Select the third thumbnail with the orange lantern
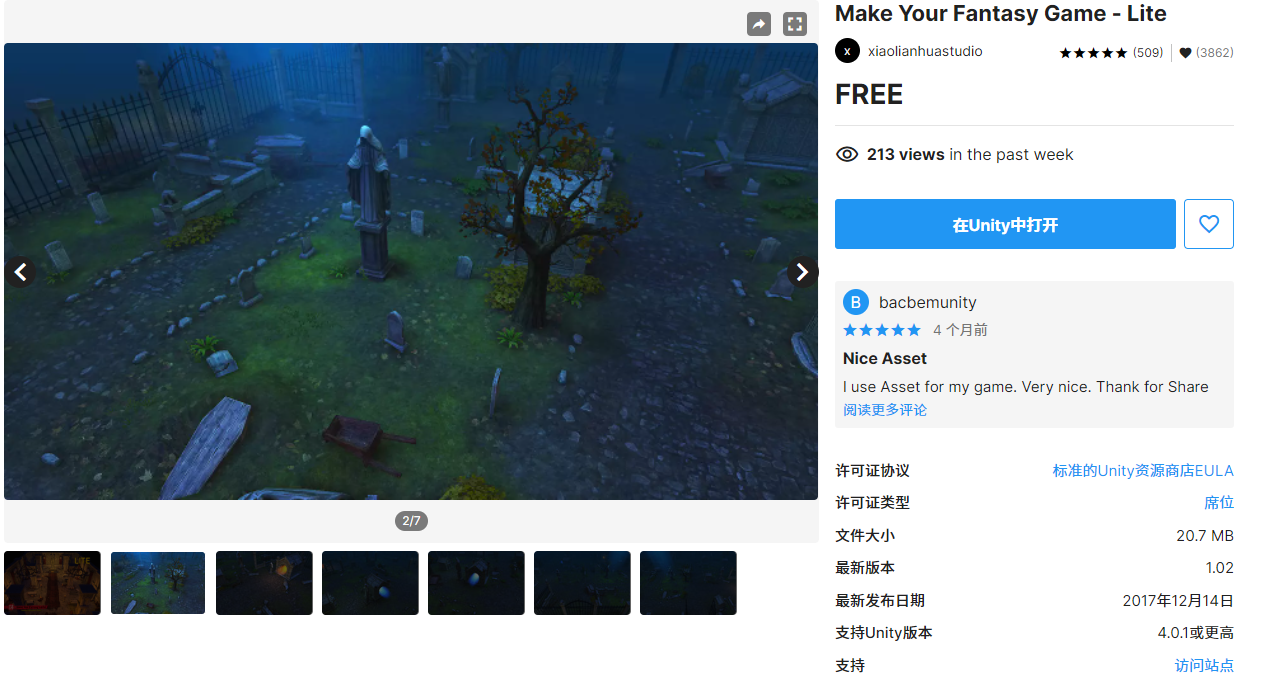The width and height of the screenshot is (1277, 687). [x=264, y=583]
